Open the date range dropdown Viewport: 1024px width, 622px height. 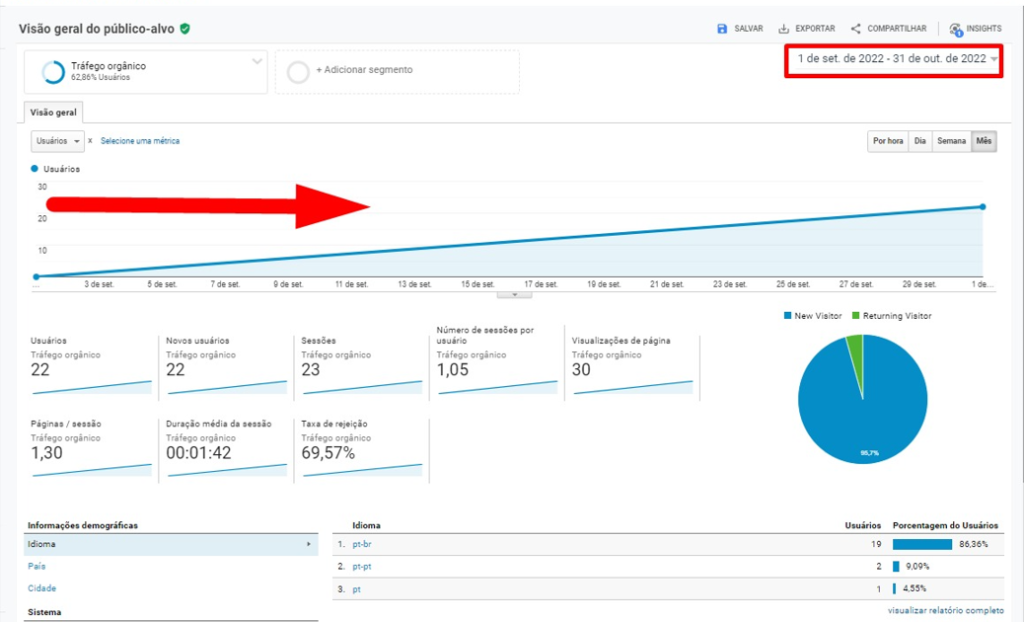pyautogui.click(x=994, y=60)
